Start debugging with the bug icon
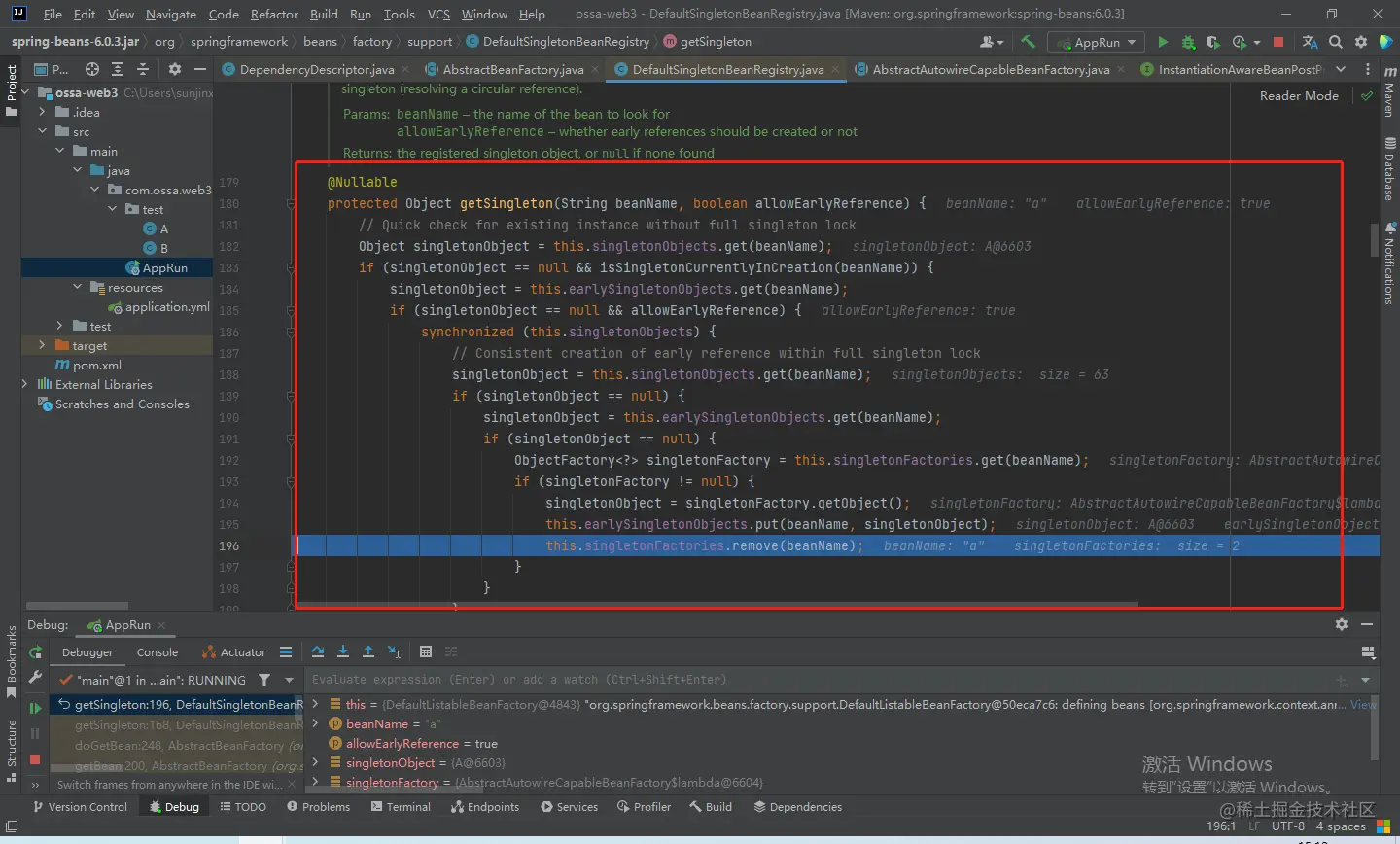The width and height of the screenshot is (1400, 844). tap(1188, 42)
